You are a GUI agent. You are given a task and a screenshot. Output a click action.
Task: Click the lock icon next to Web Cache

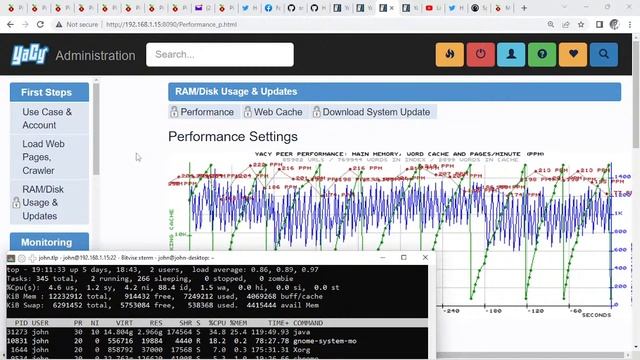click(x=248, y=112)
